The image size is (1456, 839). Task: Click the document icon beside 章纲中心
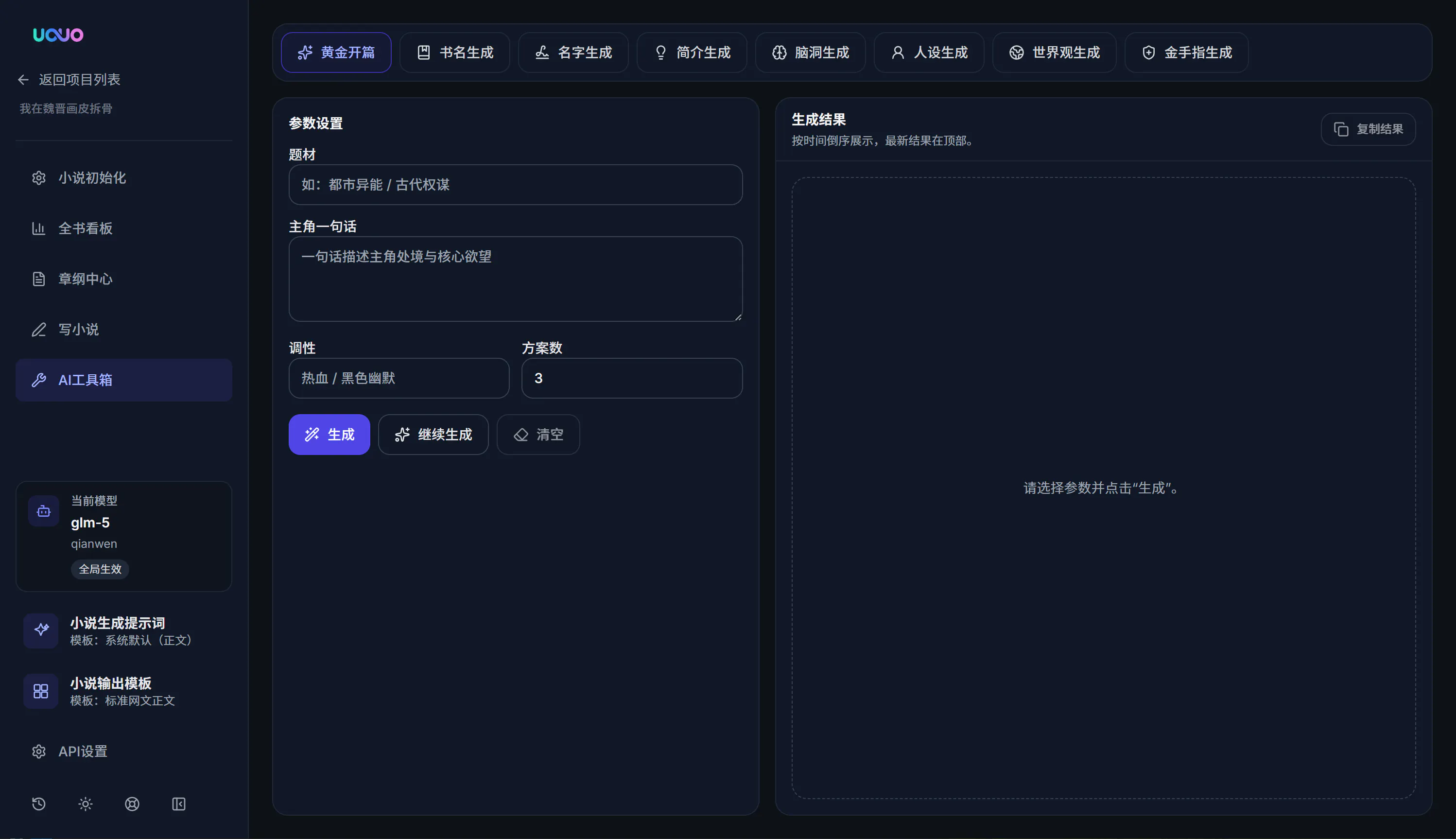coord(38,280)
